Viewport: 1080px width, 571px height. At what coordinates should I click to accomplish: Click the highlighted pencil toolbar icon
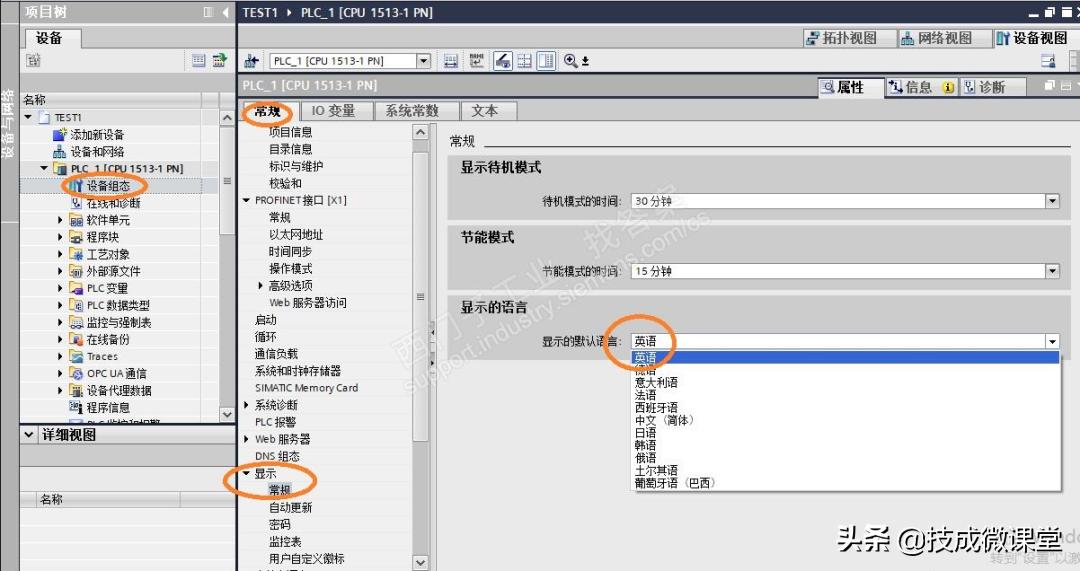pyautogui.click(x=503, y=61)
